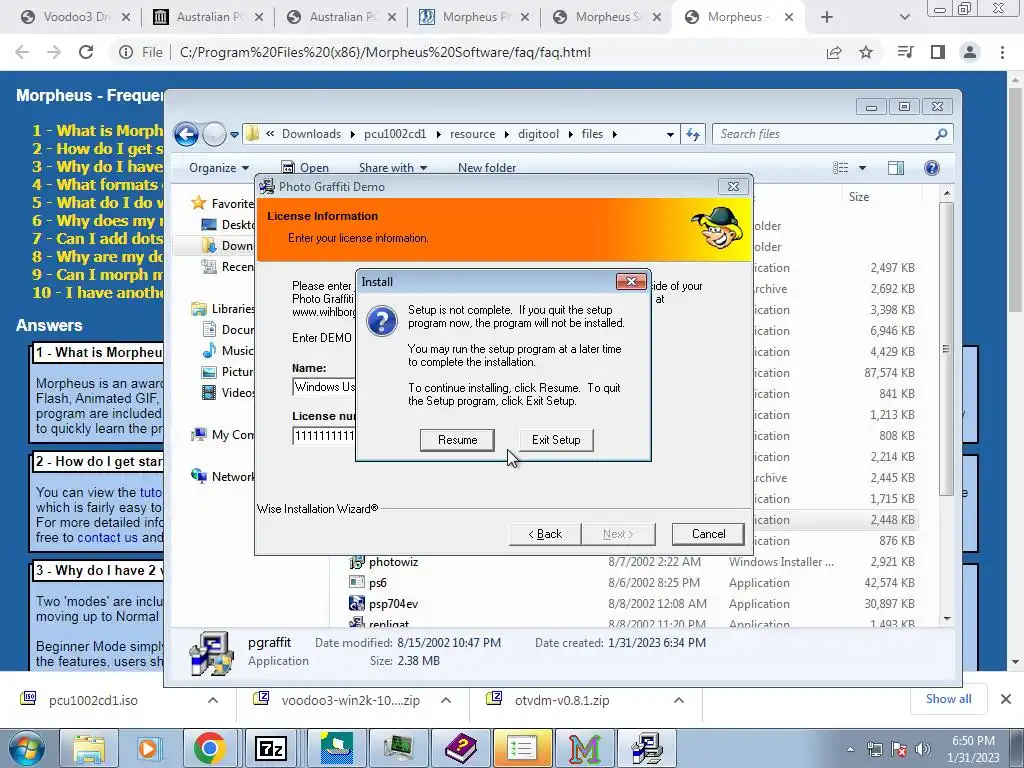Open the Share with dropdown
The height and width of the screenshot is (768, 1024).
point(392,168)
